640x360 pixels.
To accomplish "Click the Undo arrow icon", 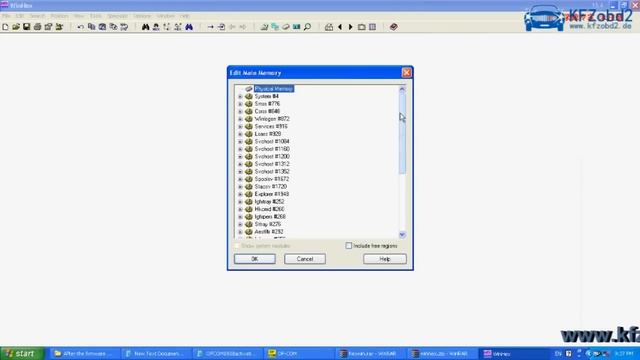I will 80,27.
